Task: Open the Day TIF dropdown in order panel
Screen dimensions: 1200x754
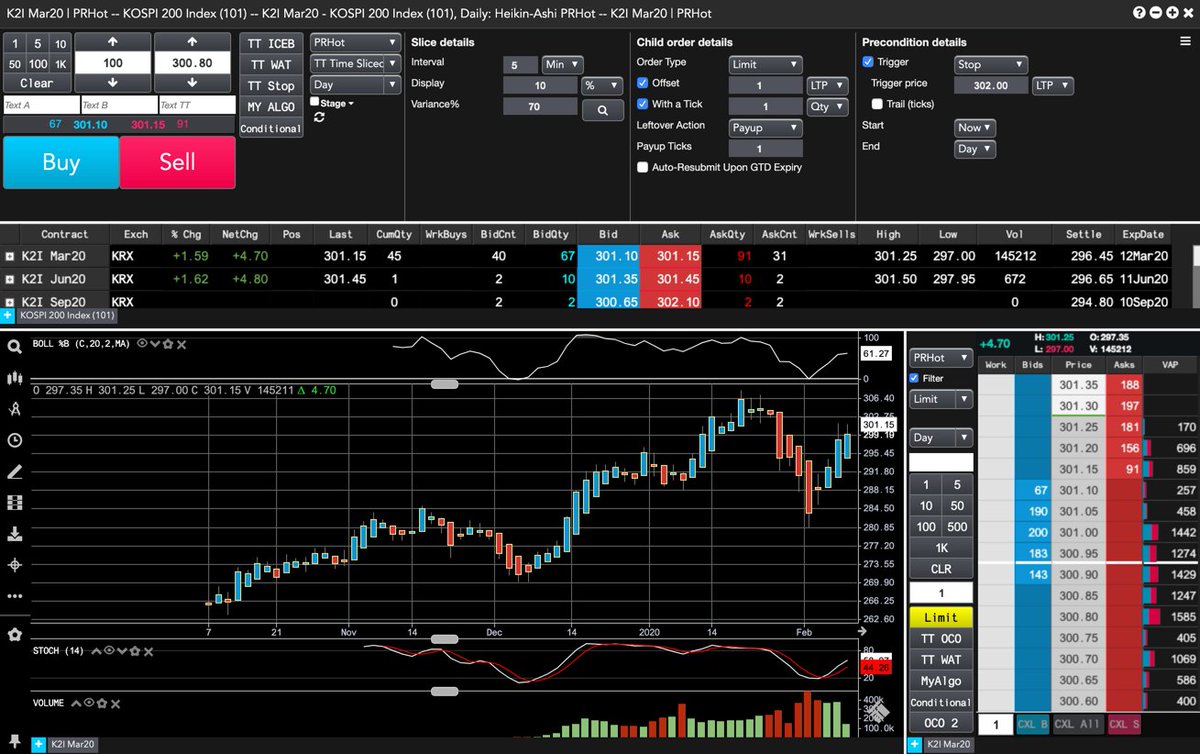Action: pos(355,85)
